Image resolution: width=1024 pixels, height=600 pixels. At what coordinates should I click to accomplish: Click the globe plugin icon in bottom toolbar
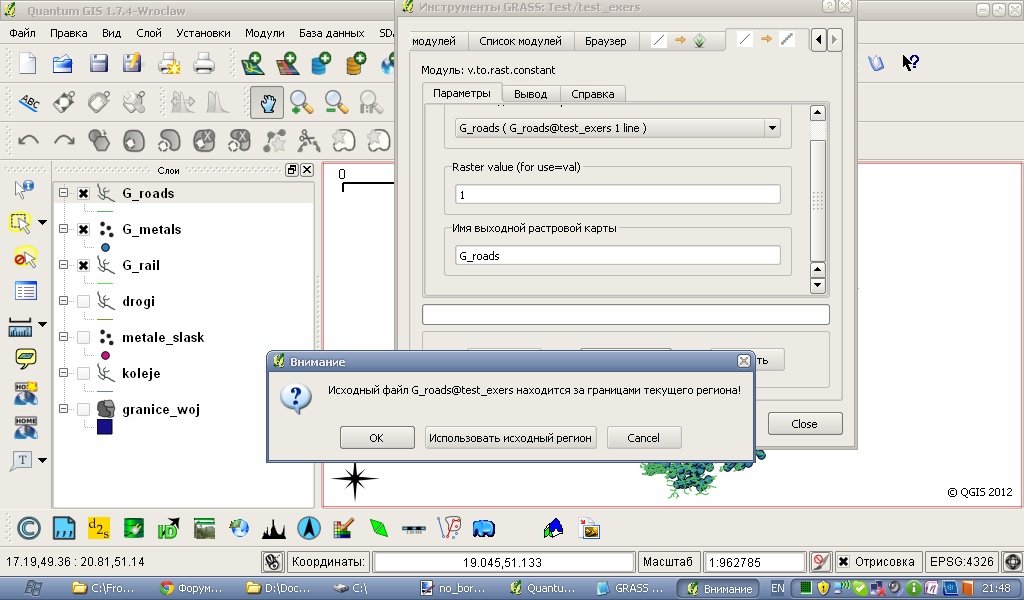click(x=239, y=528)
